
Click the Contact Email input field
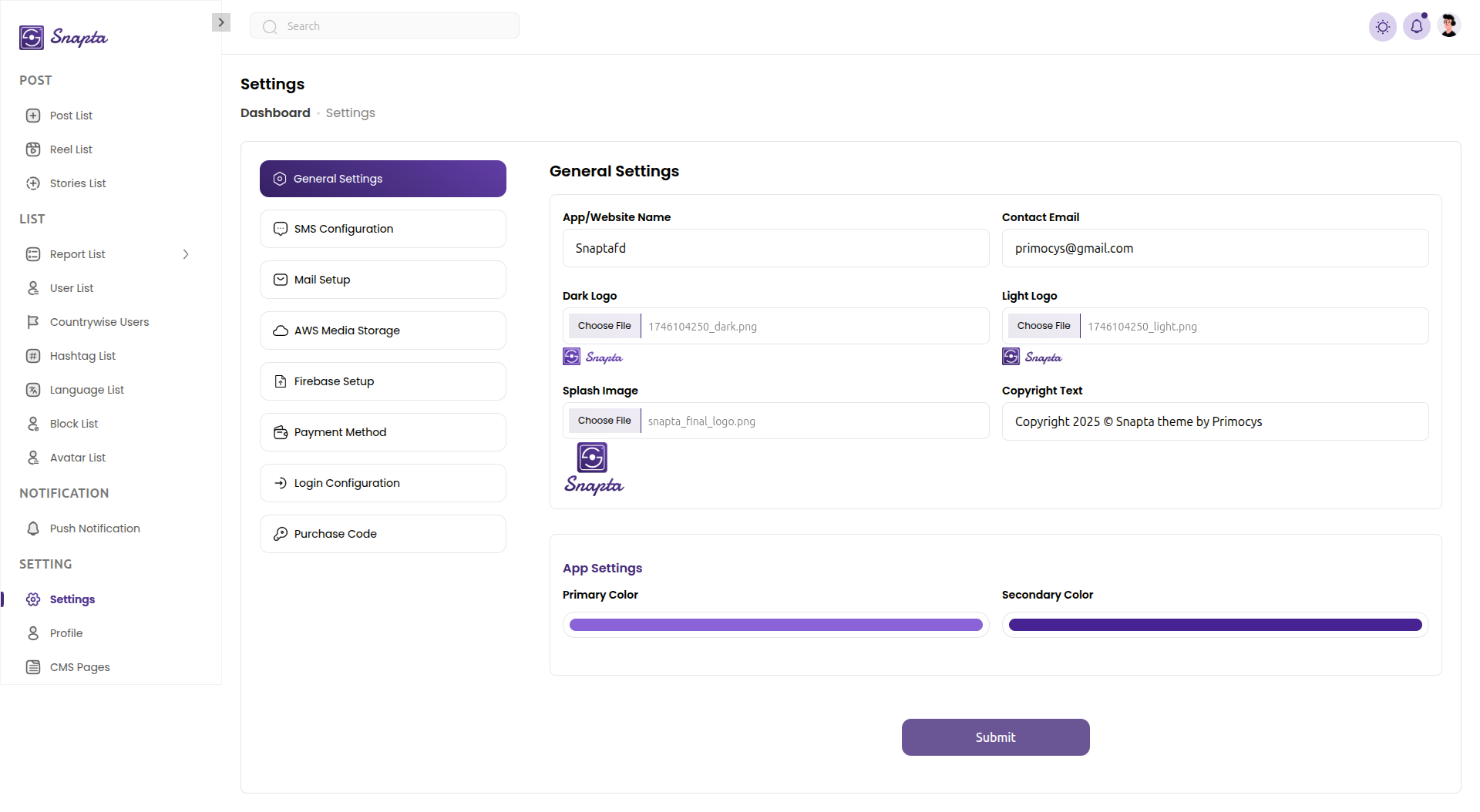pos(1215,248)
